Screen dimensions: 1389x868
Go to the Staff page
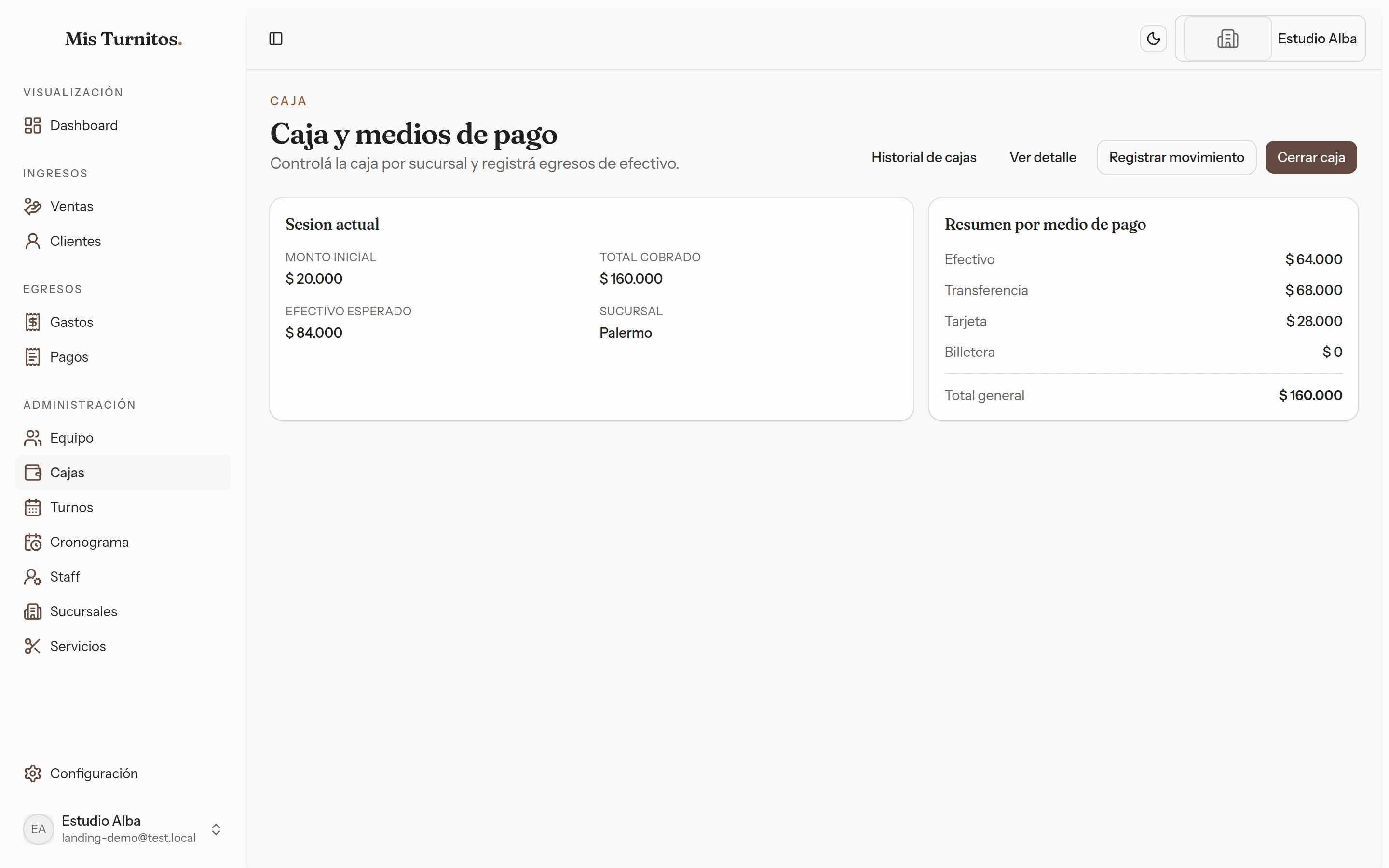[x=123, y=576]
